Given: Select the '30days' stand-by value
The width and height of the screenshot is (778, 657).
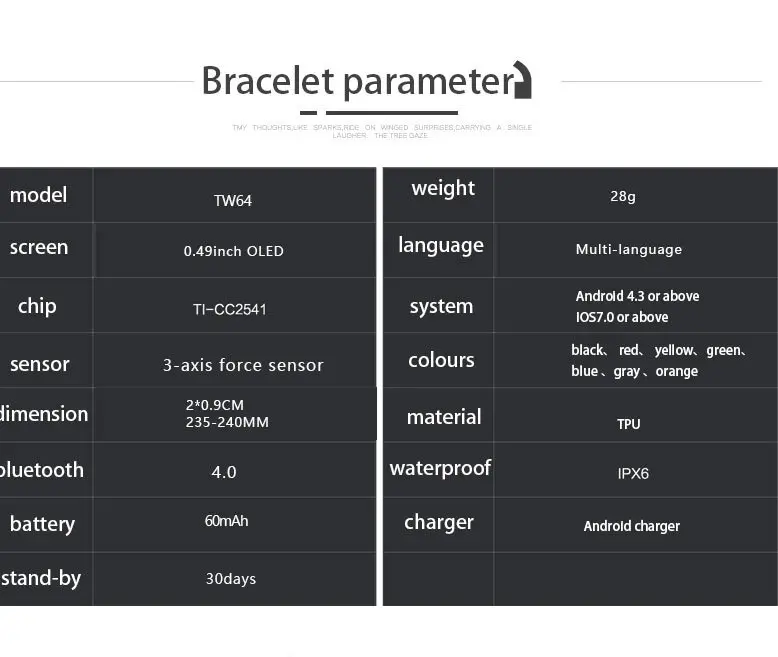Looking at the screenshot, I should pyautogui.click(x=231, y=579).
